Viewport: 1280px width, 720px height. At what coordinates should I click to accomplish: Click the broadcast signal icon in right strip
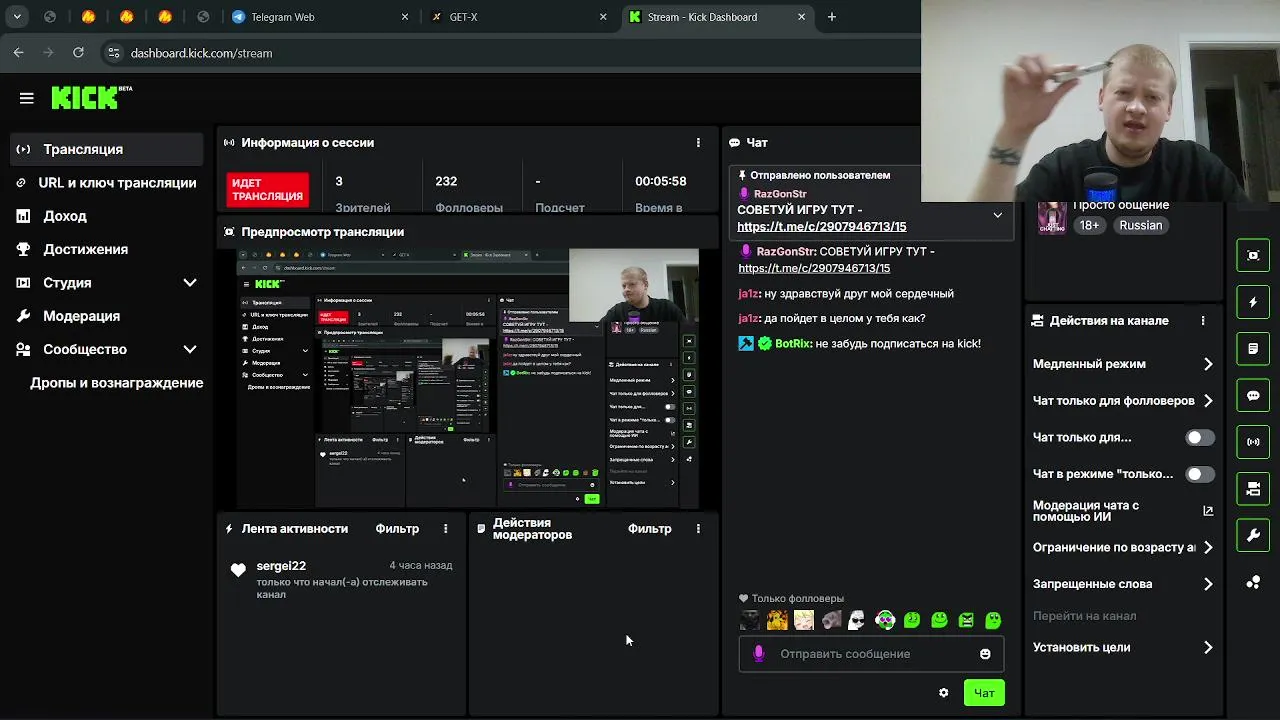click(1253, 442)
